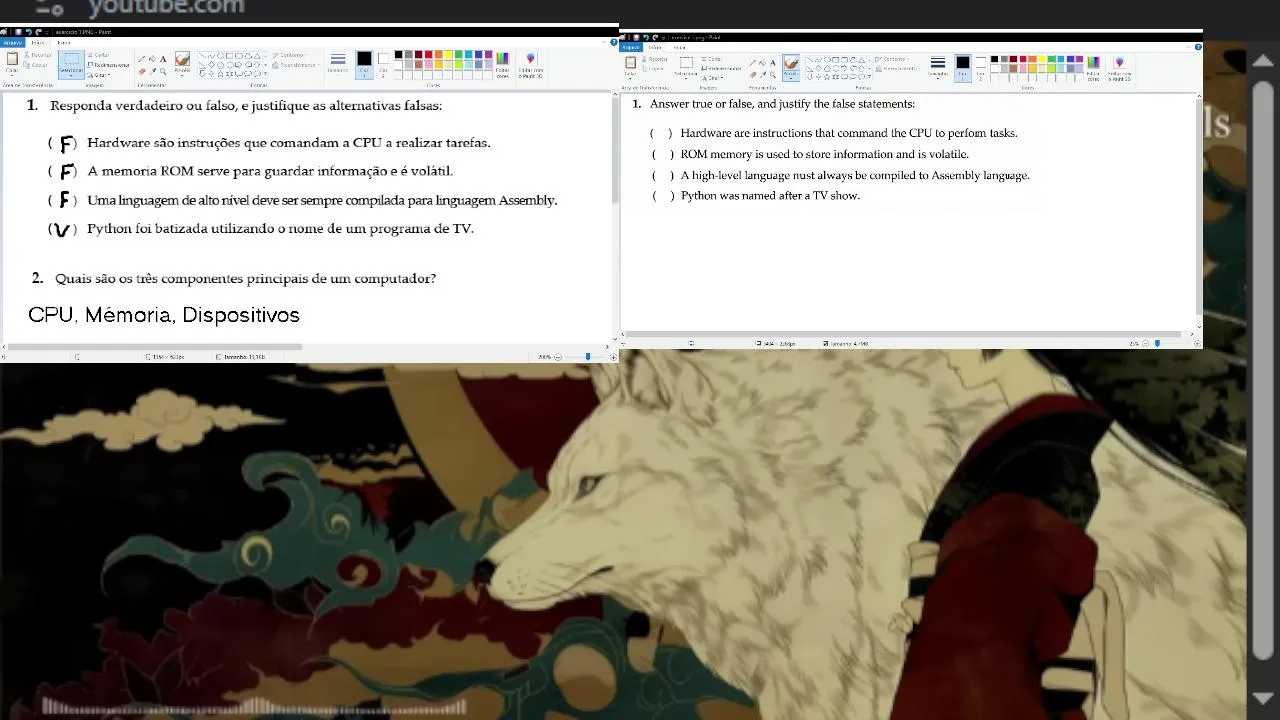Click Copiar in left Paint window
Image resolution: width=1280 pixels, height=720 pixels.
click(x=36, y=65)
